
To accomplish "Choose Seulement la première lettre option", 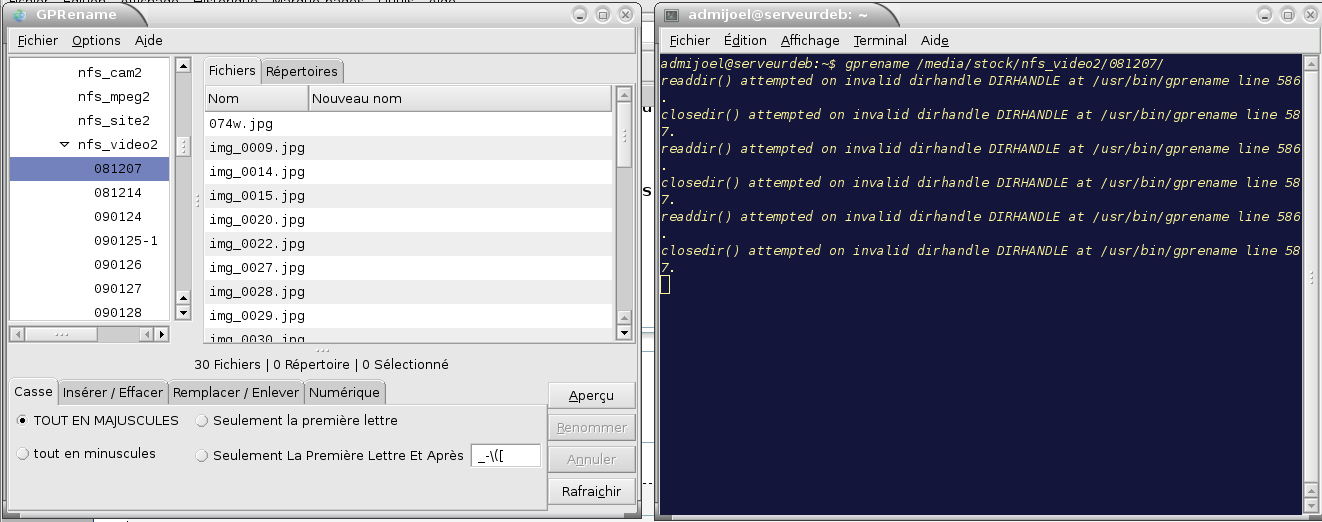I will tap(202, 421).
